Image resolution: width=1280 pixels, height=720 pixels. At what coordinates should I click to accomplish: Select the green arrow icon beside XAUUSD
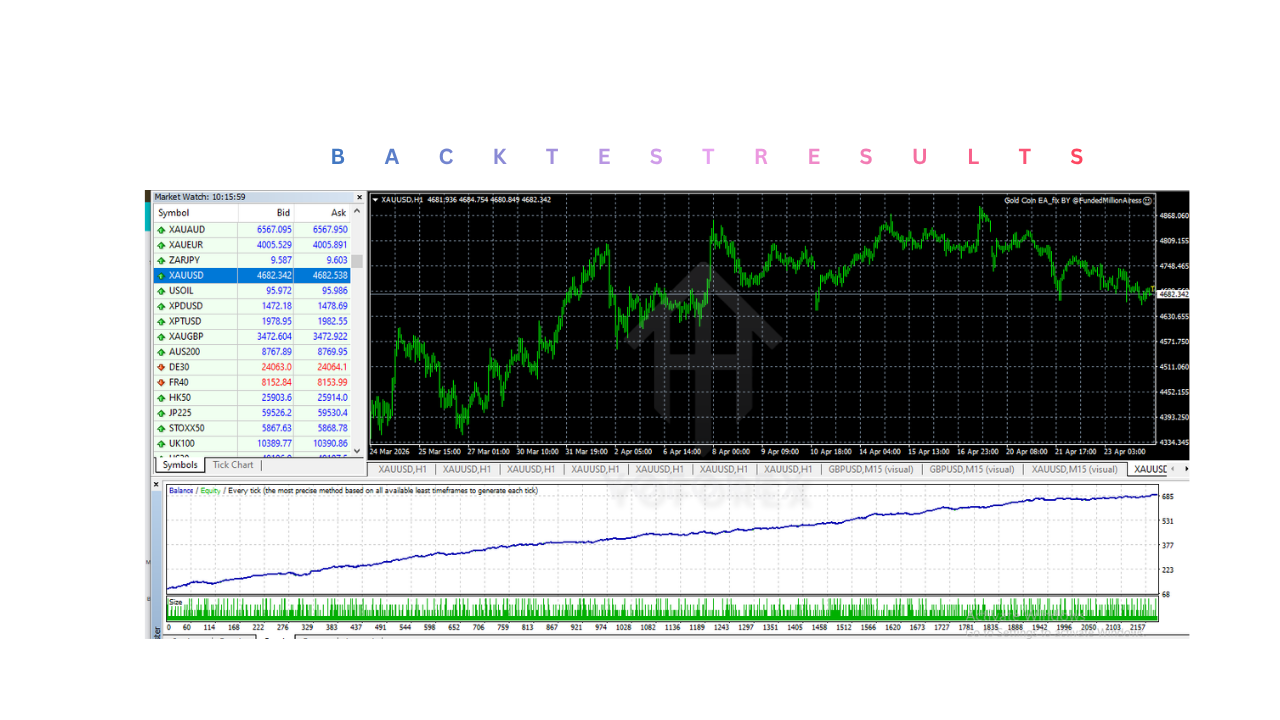pyautogui.click(x=160, y=275)
